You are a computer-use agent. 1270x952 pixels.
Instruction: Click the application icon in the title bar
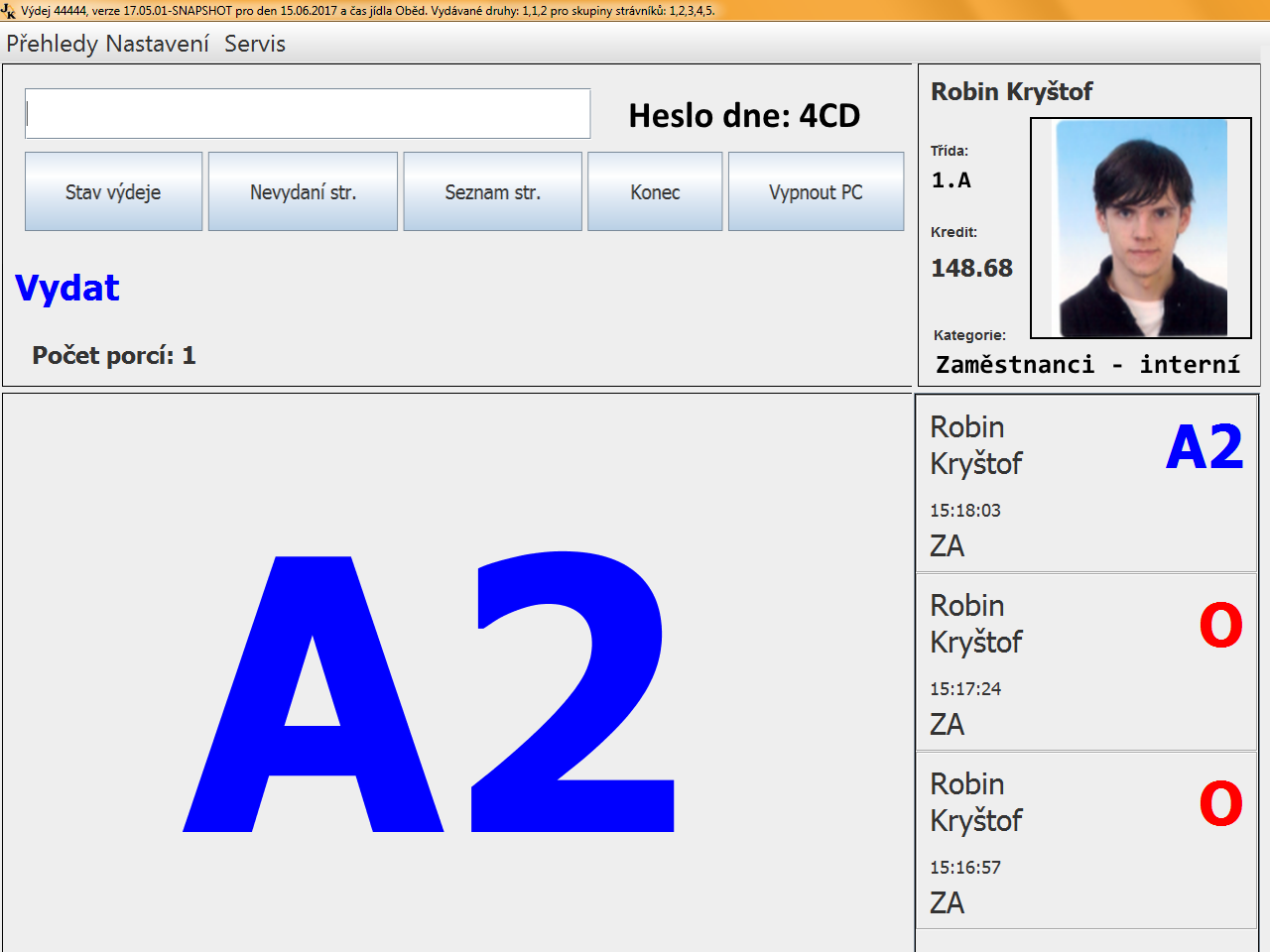(x=9, y=11)
